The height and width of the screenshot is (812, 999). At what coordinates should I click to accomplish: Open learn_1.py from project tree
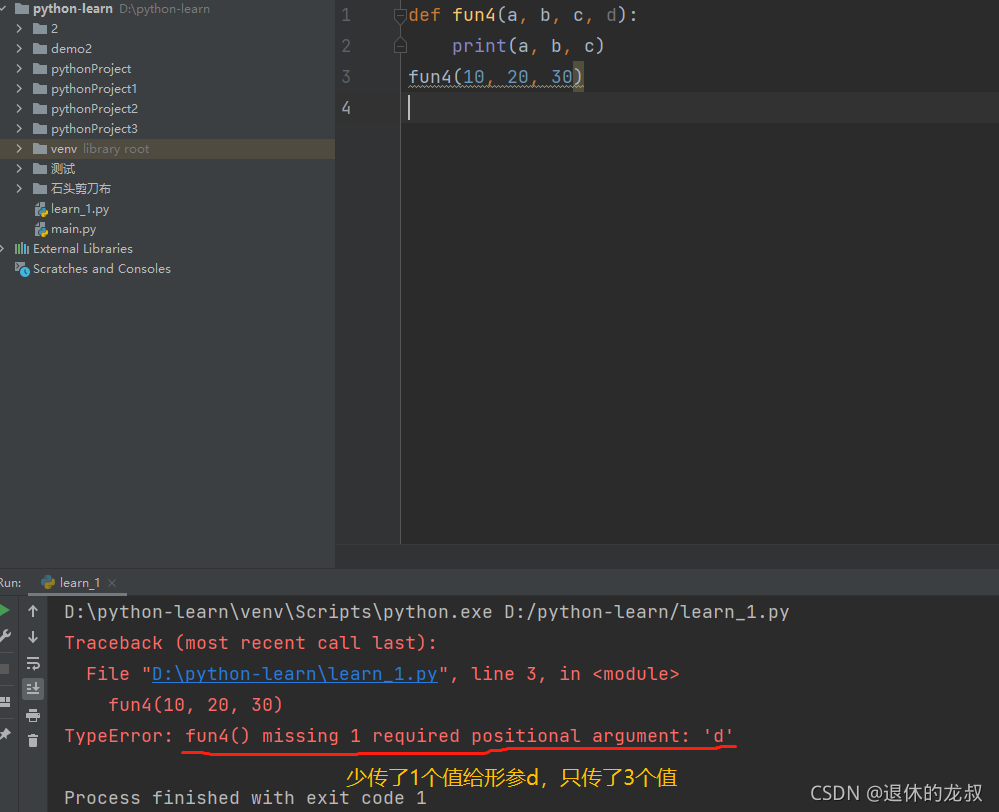click(80, 209)
